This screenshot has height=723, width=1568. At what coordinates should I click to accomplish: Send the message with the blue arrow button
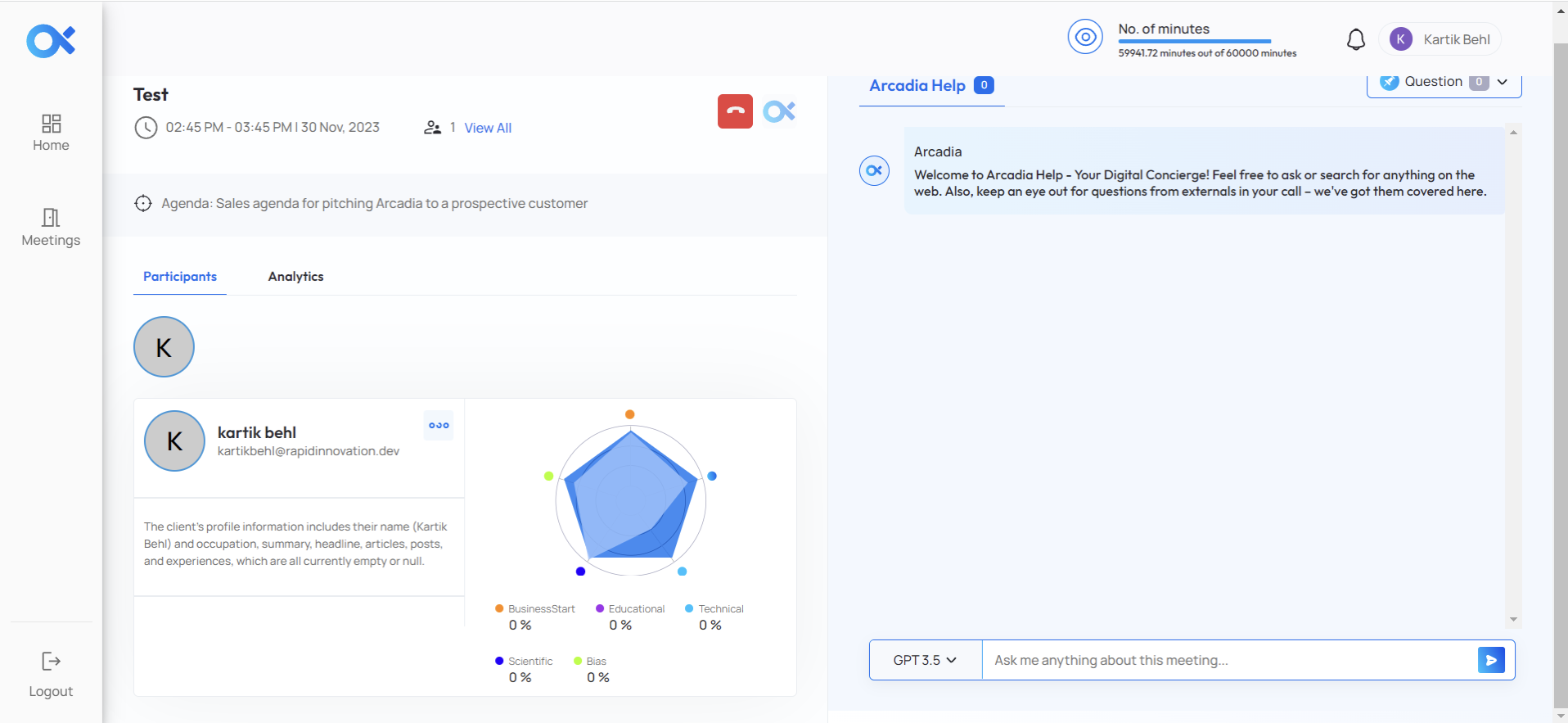click(1491, 660)
